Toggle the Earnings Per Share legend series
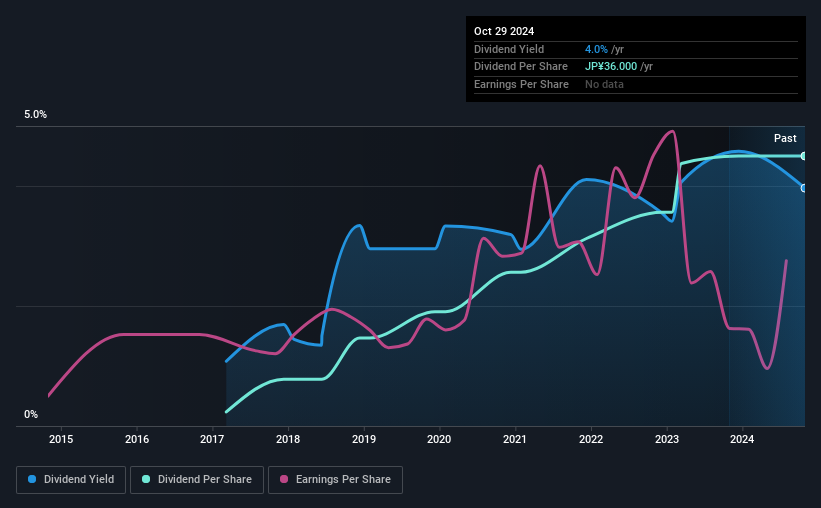Image resolution: width=821 pixels, height=508 pixels. tap(335, 480)
